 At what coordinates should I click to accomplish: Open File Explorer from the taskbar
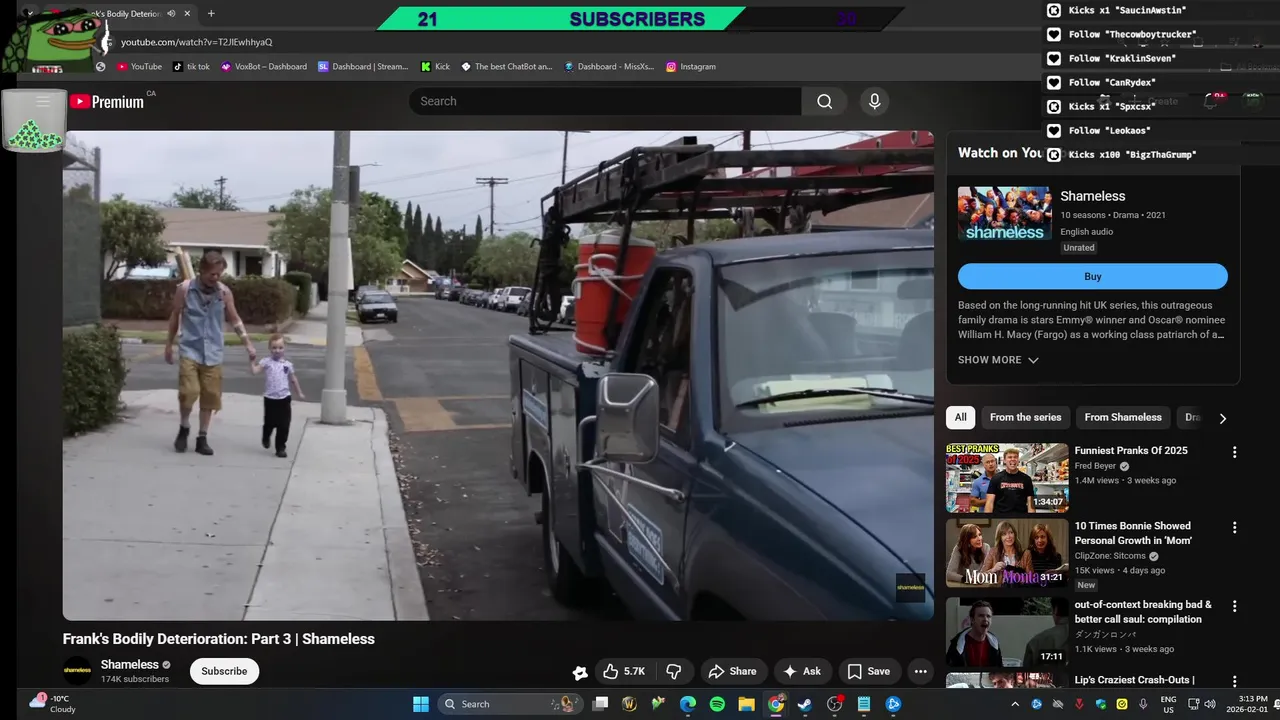coord(746,704)
